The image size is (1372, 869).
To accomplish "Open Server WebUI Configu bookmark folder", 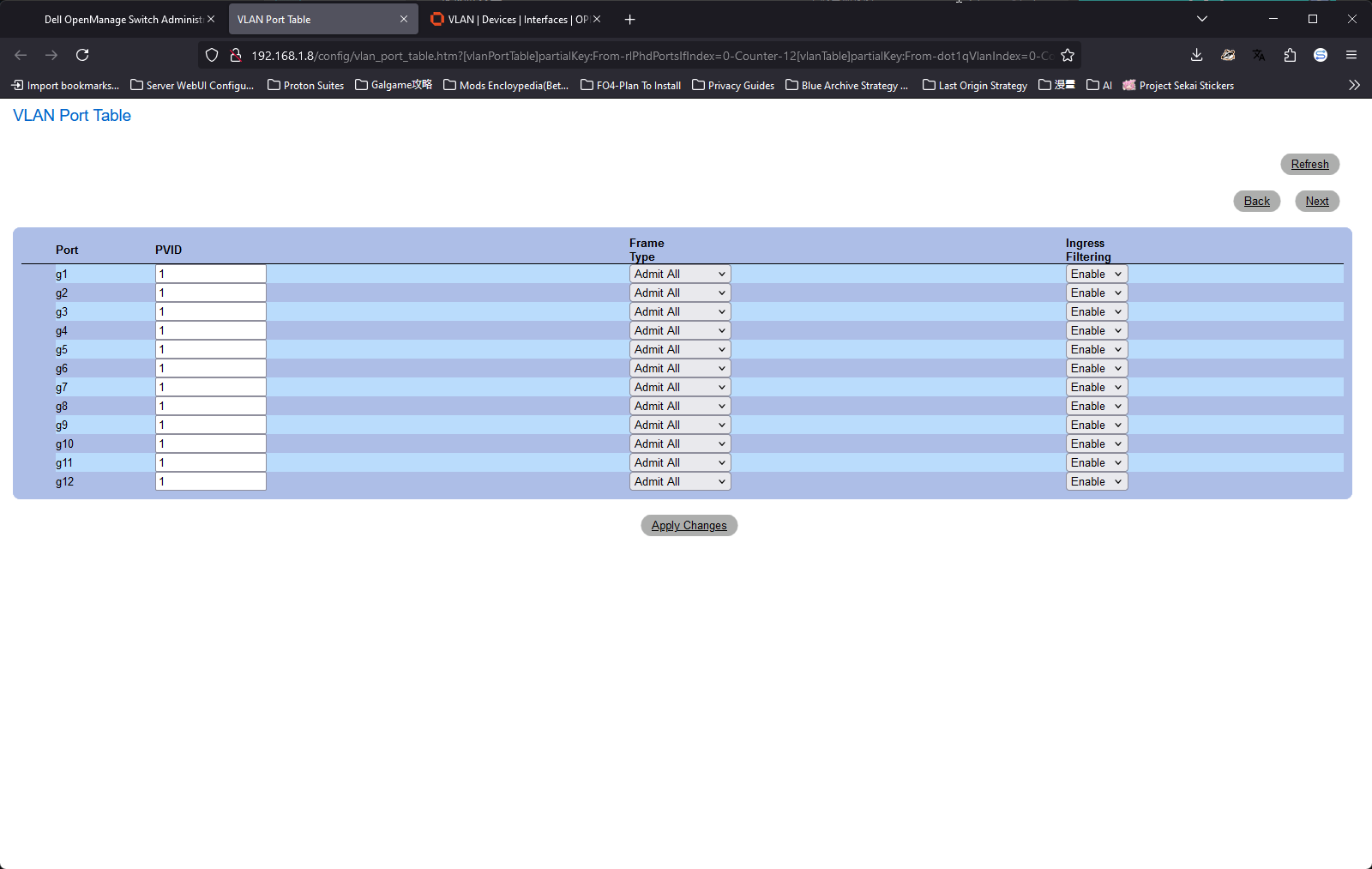I will (192, 85).
